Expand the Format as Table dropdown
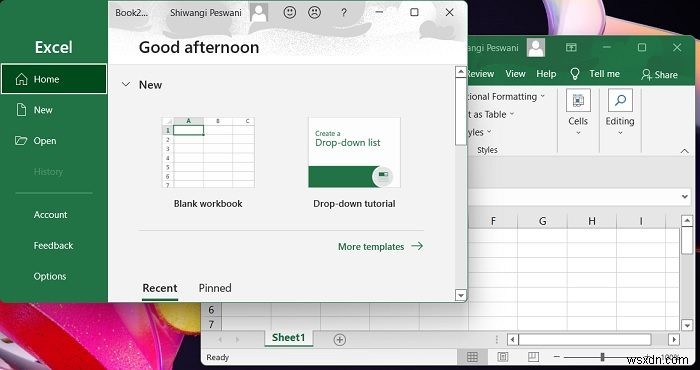Screen dimensions: 700x370 pos(512,114)
